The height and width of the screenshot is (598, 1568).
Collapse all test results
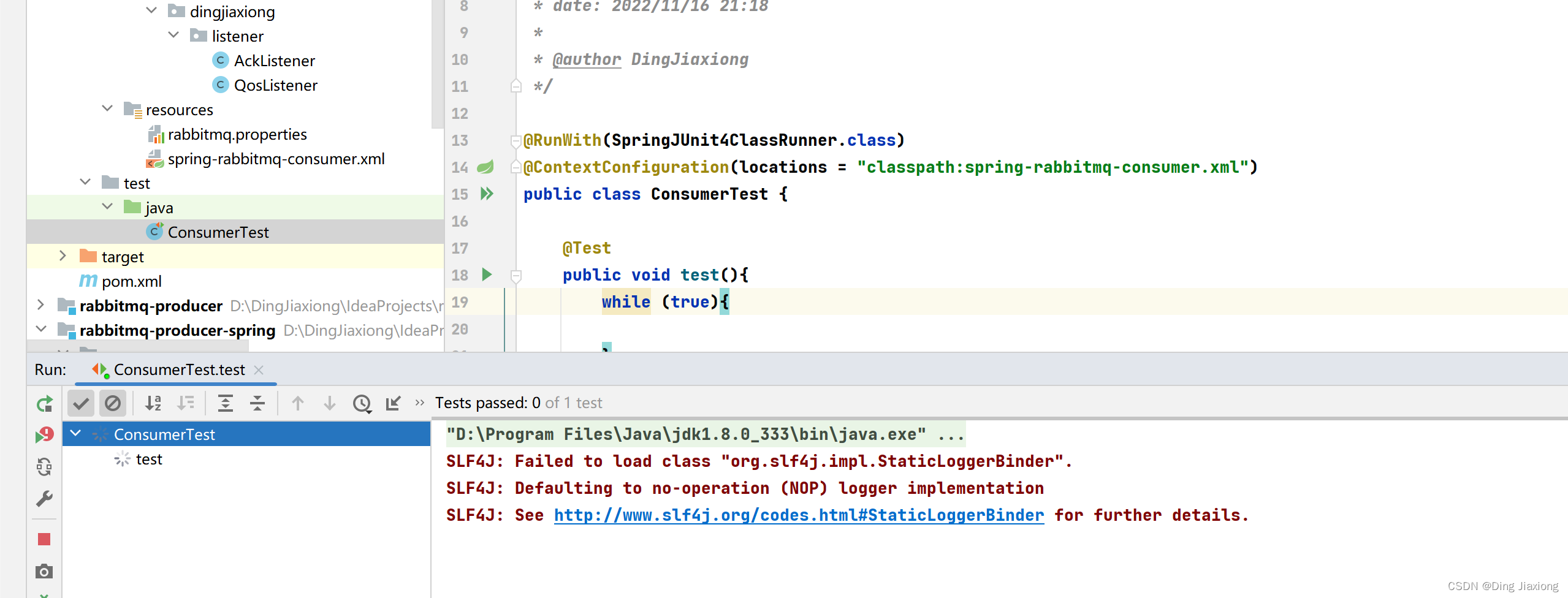pyautogui.click(x=257, y=403)
